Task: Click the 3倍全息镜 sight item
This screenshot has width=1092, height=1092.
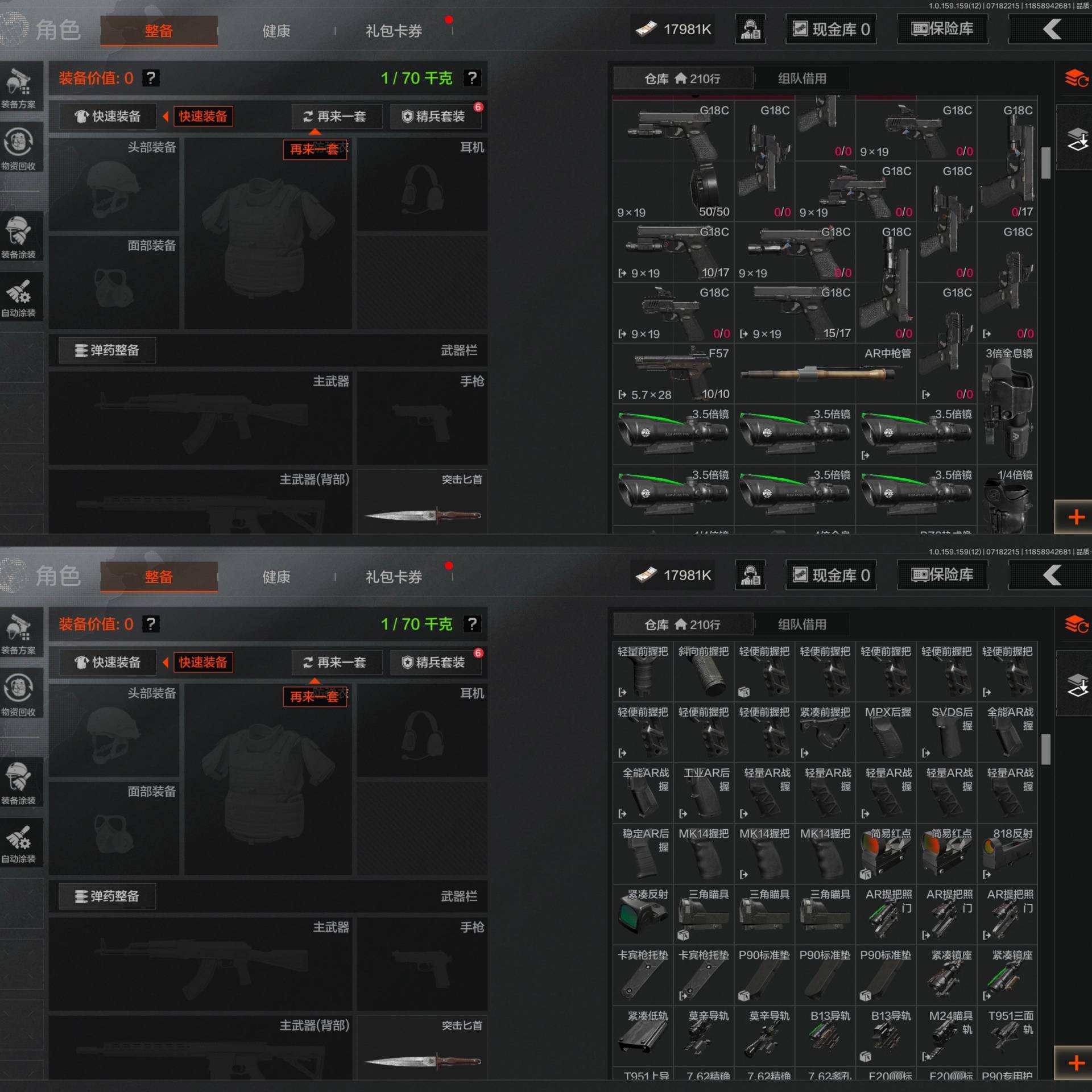Action: 1007,404
